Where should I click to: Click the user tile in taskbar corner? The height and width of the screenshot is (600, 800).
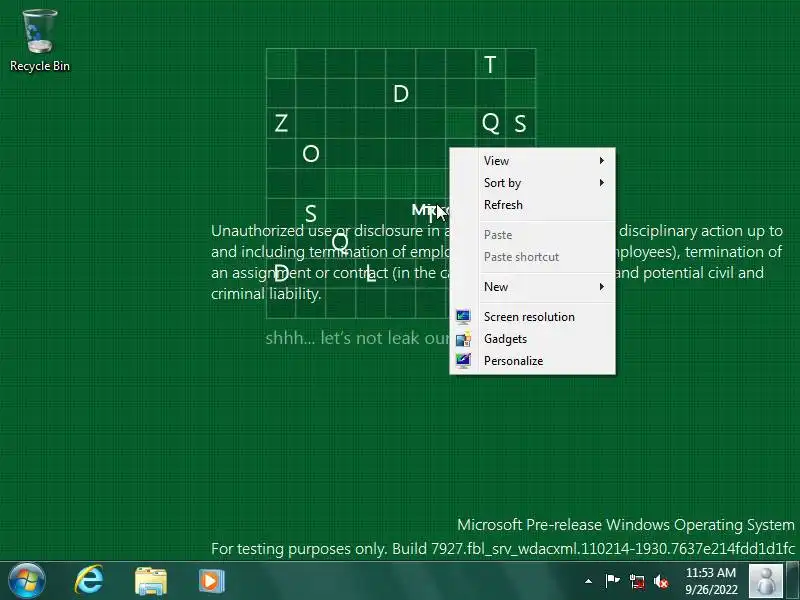pos(766,580)
